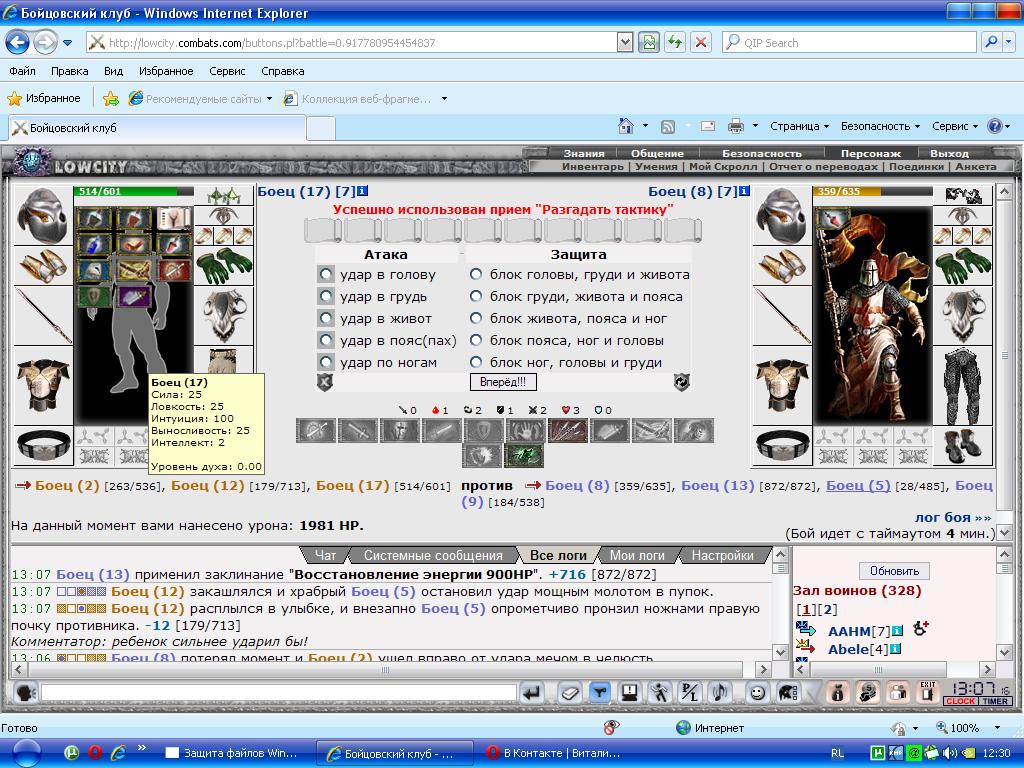Click the EXIT door icon

coord(927,692)
